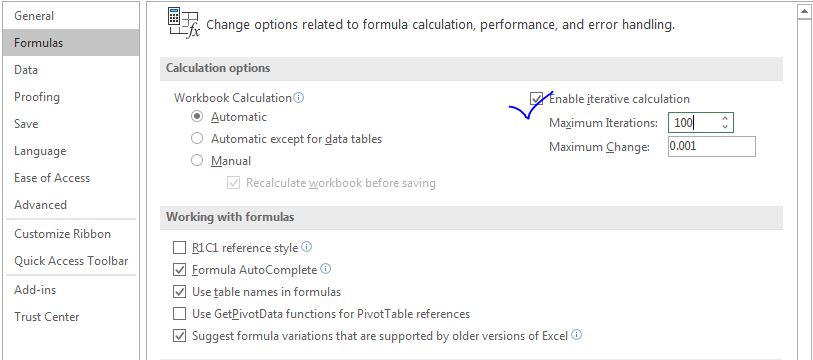The image size is (813, 360).
Task: Select Manual workbook calculation
Action: pos(197,160)
